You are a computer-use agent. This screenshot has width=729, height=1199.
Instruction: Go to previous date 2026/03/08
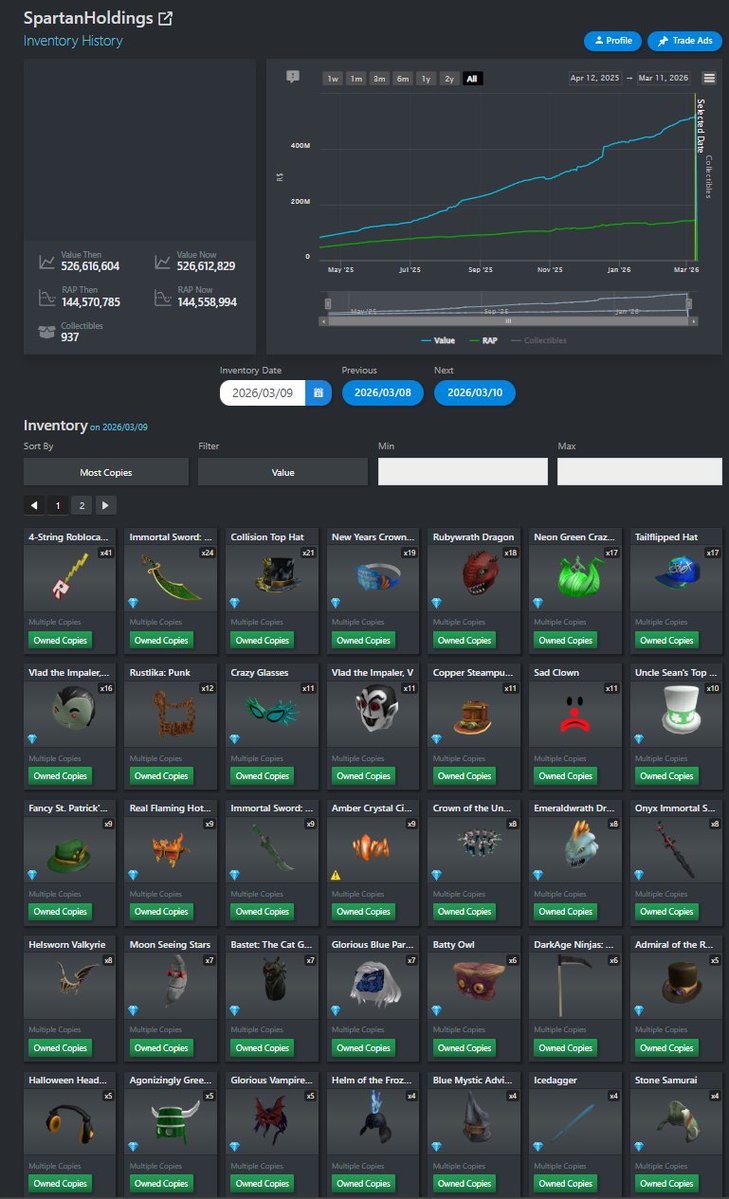[382, 393]
